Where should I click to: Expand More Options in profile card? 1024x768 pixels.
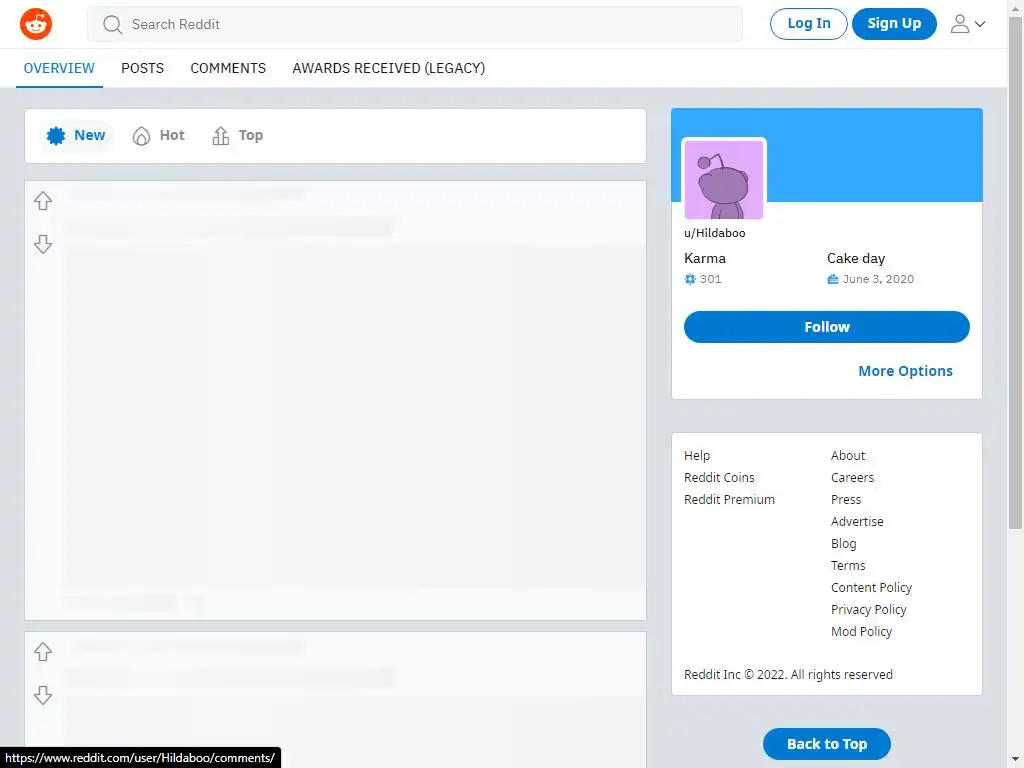tap(905, 371)
